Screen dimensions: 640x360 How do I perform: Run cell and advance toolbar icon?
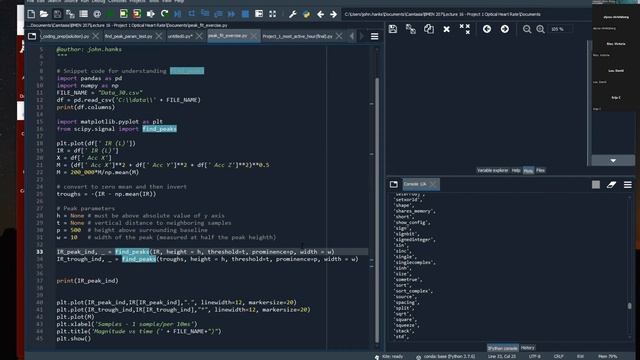(x=137, y=14)
